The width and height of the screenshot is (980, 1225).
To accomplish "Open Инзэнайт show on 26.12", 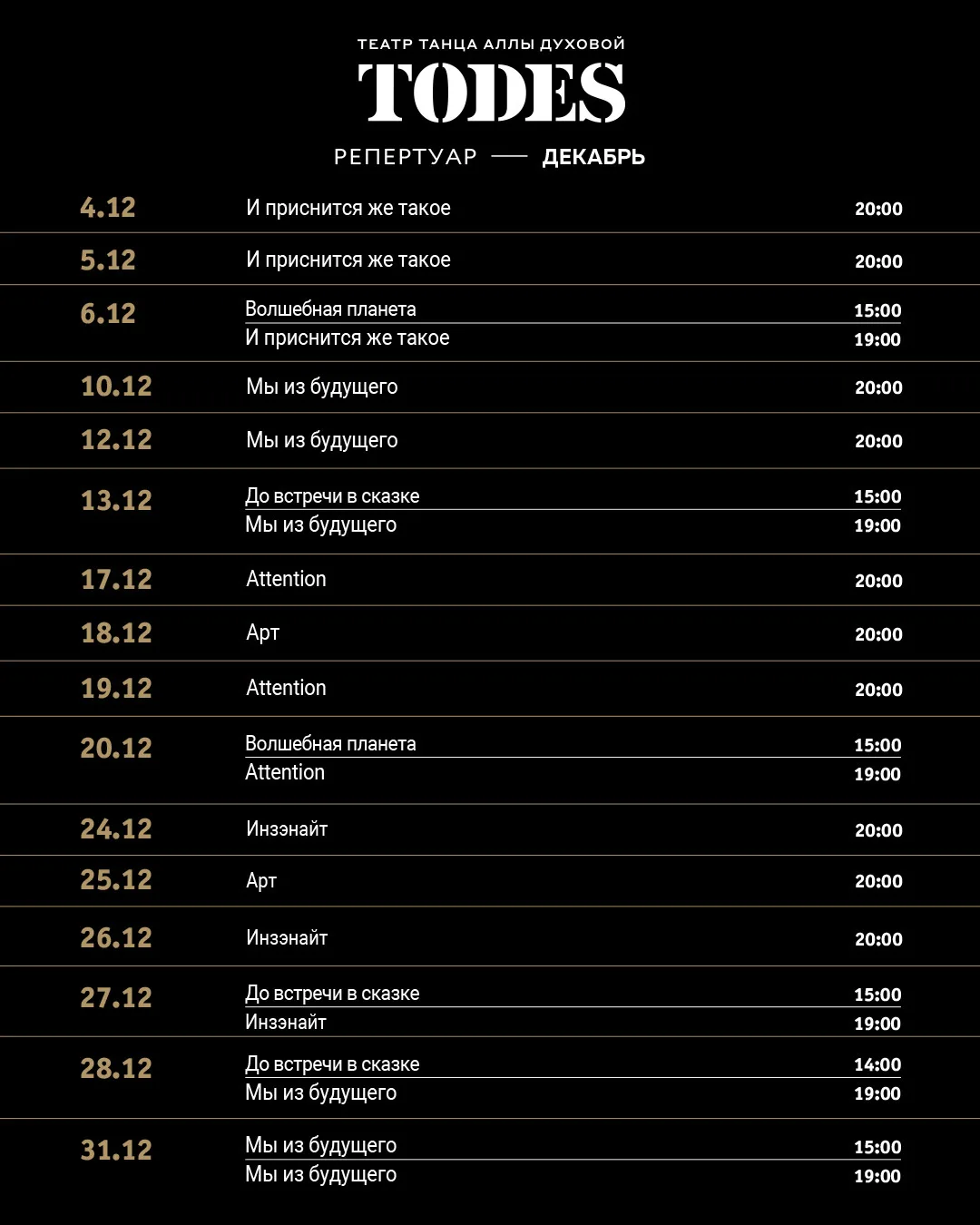I will tap(287, 938).
